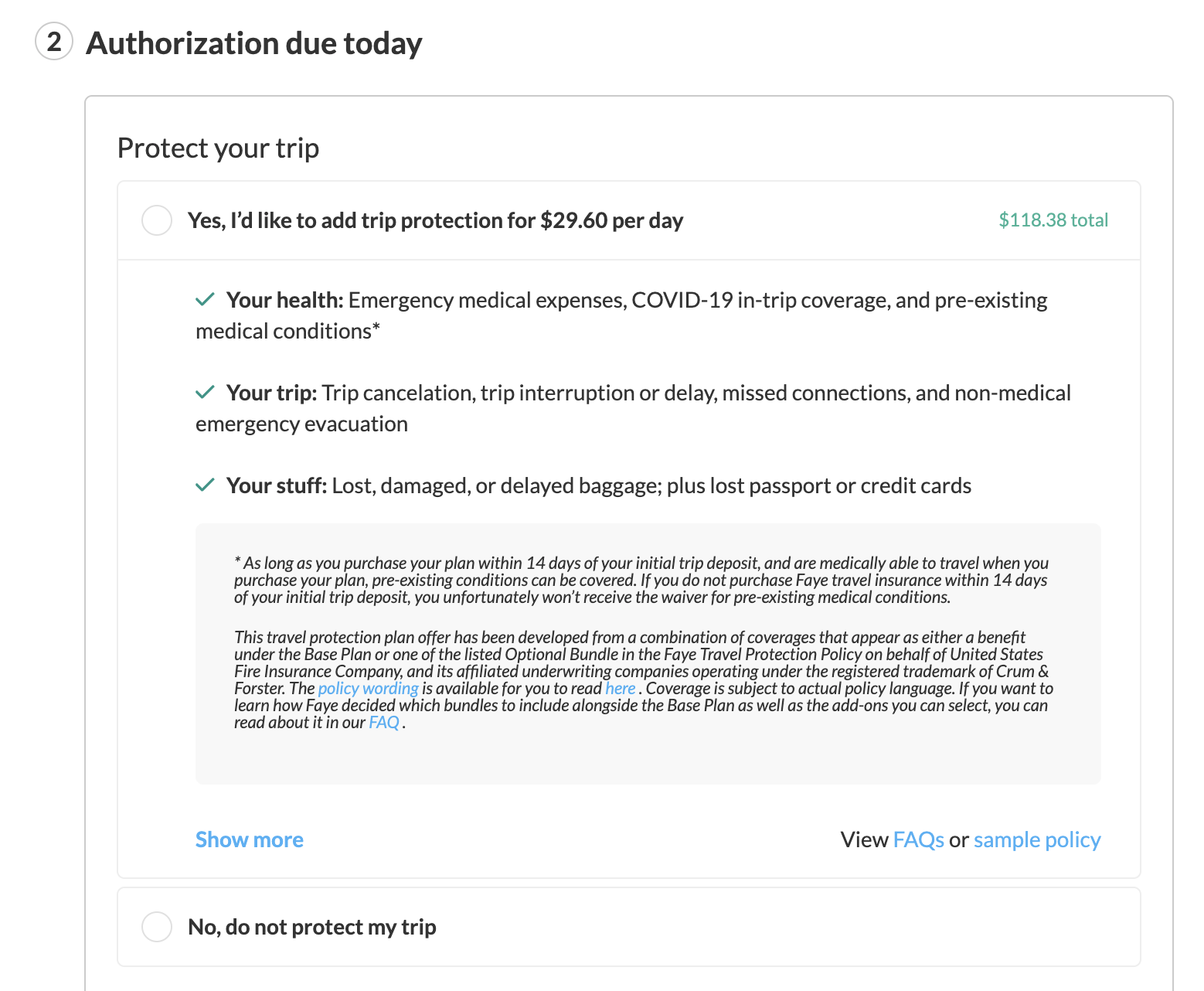Click the "No, do not protect my trip" text
Screen dimensions: 1204x991
pyautogui.click(x=312, y=926)
